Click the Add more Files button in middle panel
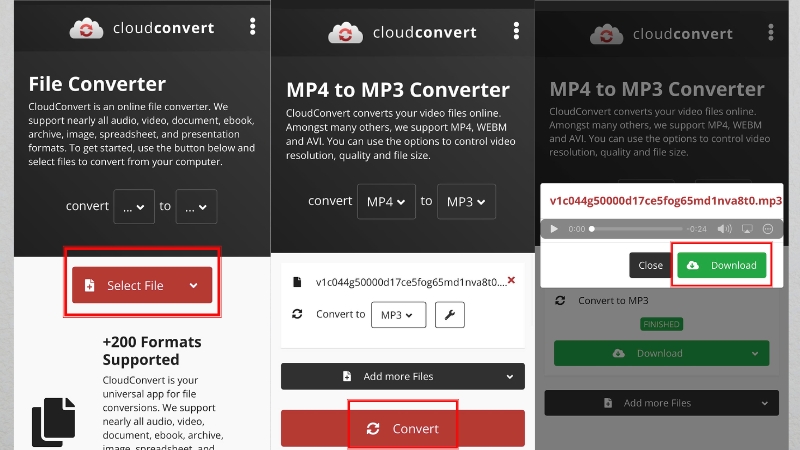This screenshot has width=800, height=450. (403, 377)
